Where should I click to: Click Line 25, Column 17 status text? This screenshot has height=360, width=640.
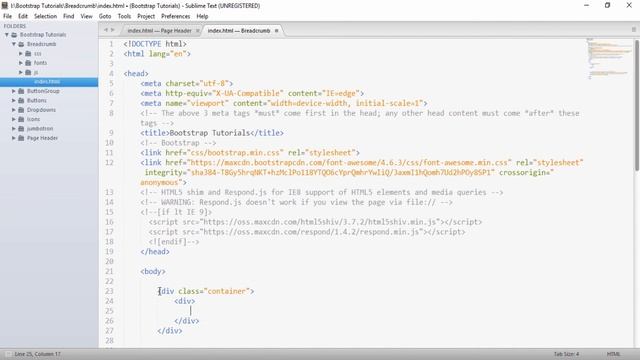(38, 354)
